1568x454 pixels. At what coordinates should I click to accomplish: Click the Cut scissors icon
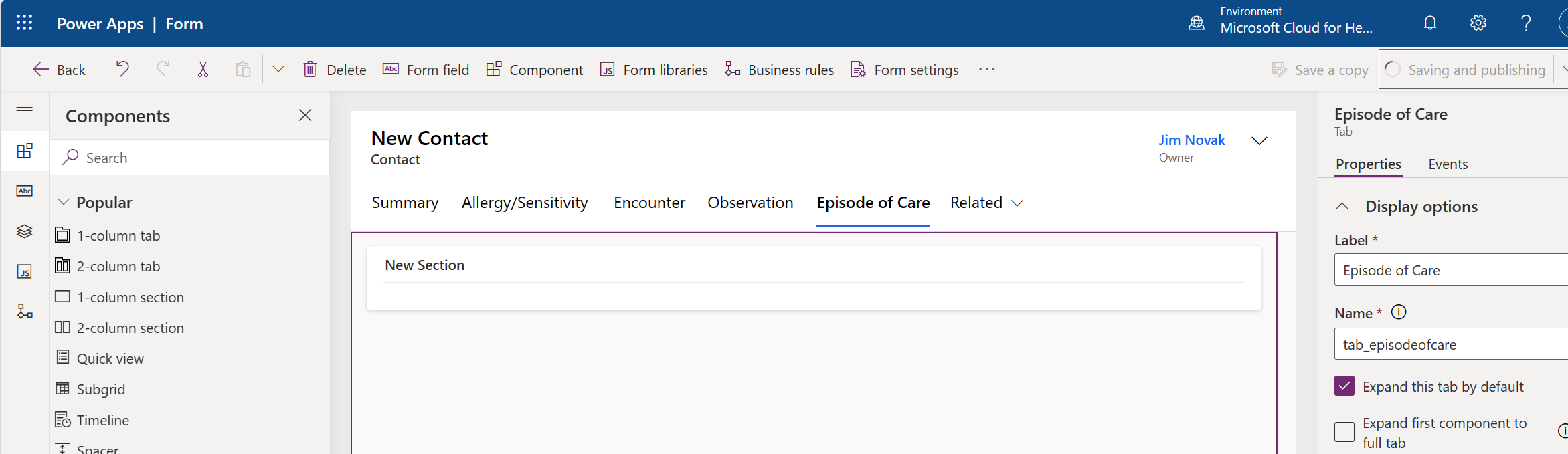(203, 69)
